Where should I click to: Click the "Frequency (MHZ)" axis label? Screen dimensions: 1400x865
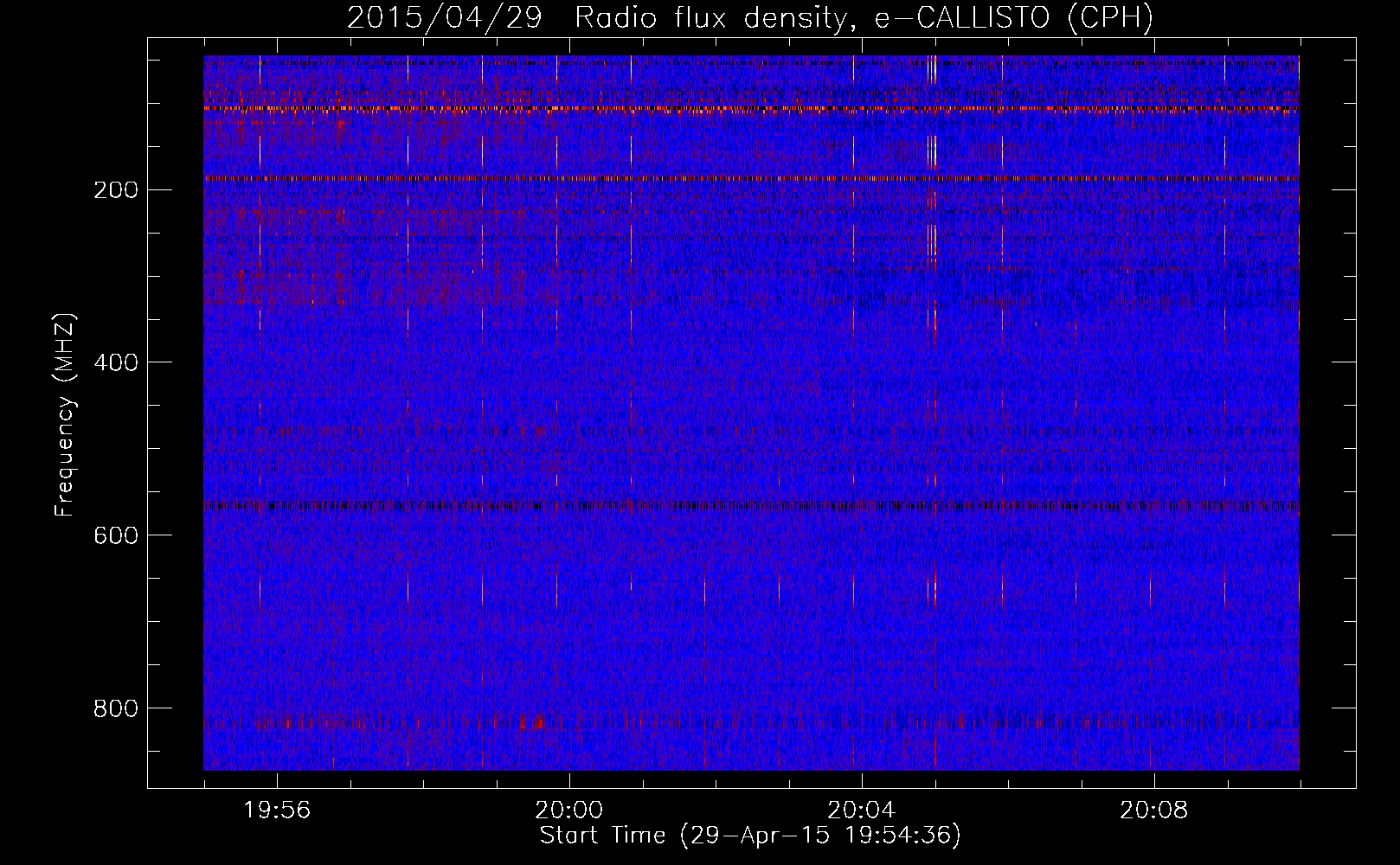[x=65, y=414]
